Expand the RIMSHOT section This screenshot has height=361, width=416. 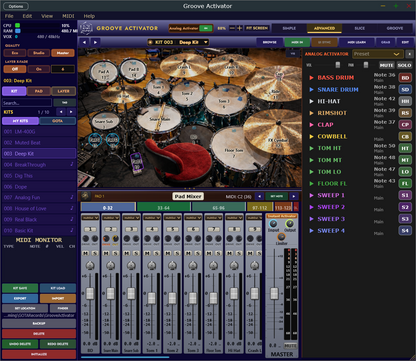[x=311, y=113]
